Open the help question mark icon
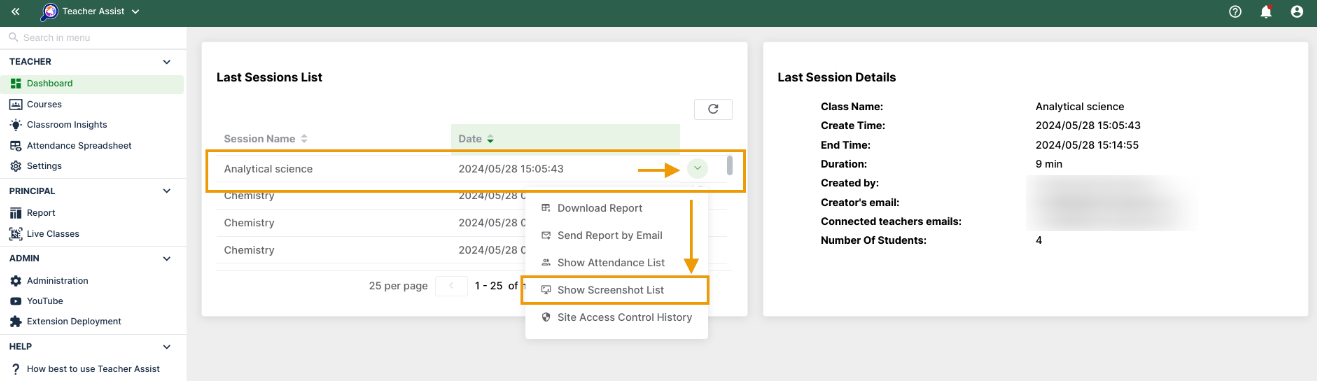1317x381 pixels. click(x=1235, y=12)
